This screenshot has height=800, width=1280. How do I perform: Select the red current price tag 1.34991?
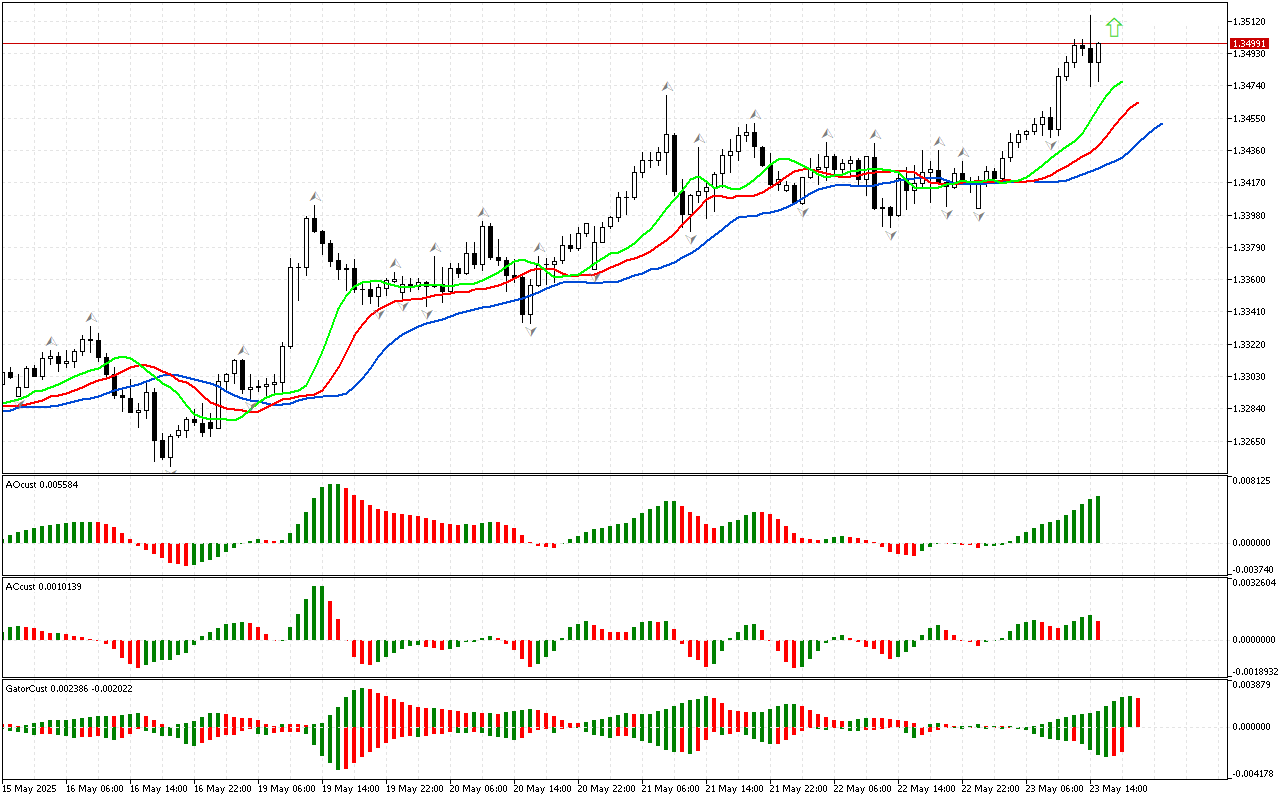(x=1247, y=43)
